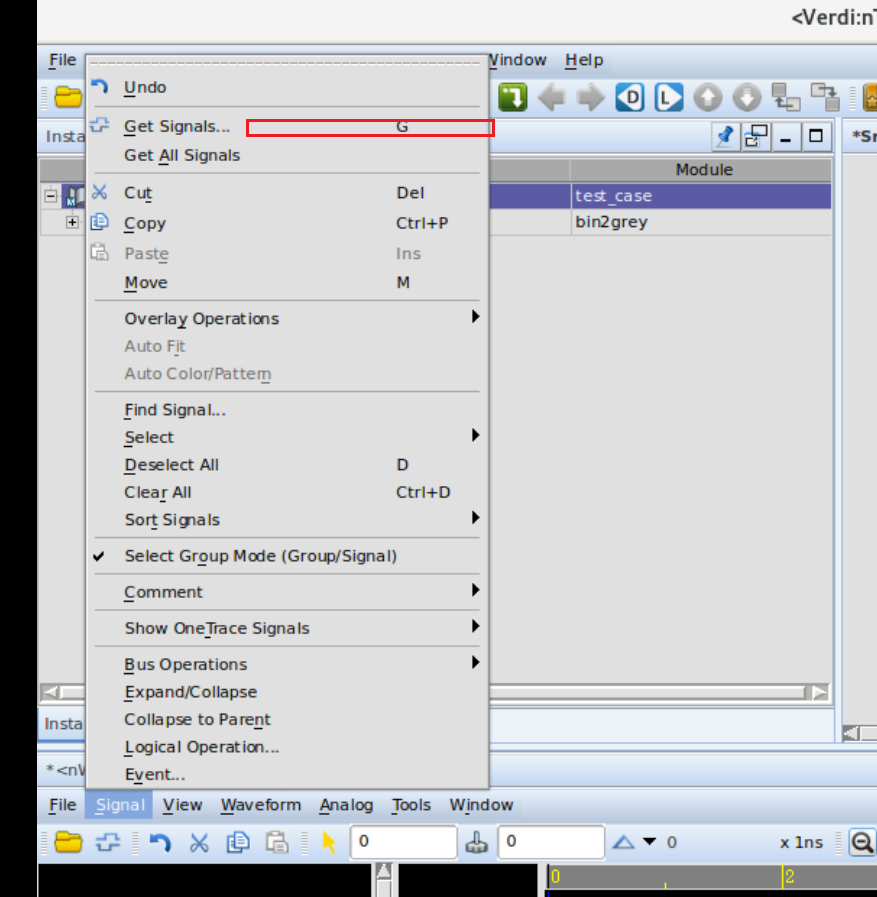Open top Window menu
Viewport: 877px width, 897px height.
point(518,59)
